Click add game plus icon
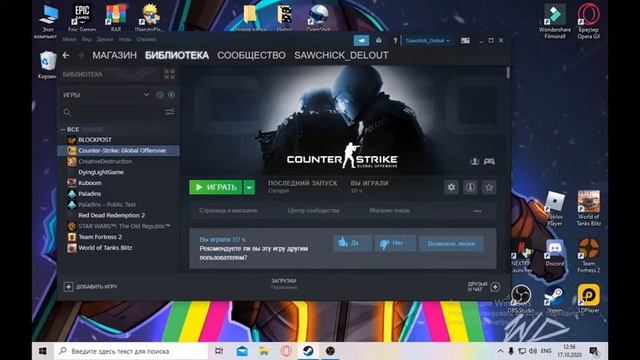This screenshot has width=640, height=360. coord(68,287)
